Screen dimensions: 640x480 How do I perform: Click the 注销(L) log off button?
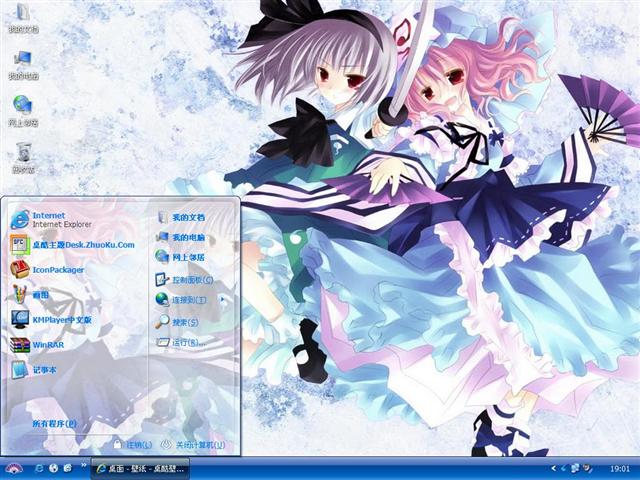133,445
